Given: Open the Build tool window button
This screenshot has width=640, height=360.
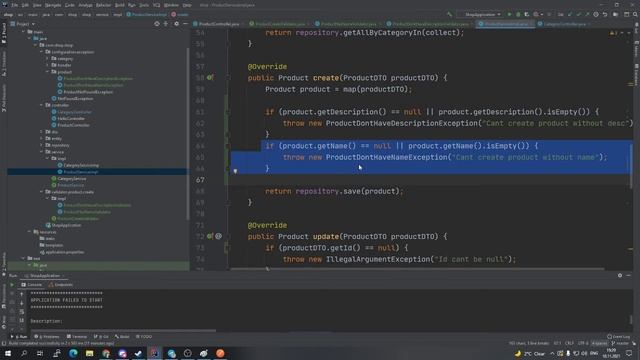Looking at the screenshot, I should pos(122,337).
